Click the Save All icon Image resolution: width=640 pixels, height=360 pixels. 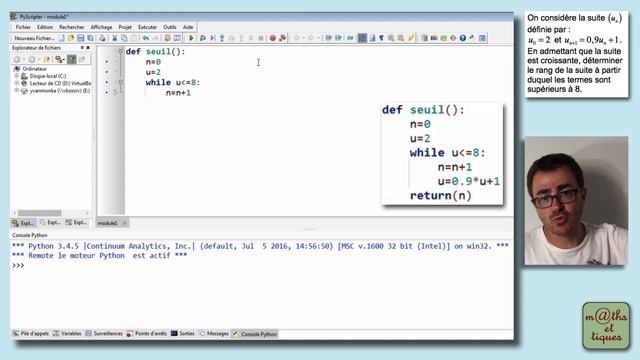[90, 38]
